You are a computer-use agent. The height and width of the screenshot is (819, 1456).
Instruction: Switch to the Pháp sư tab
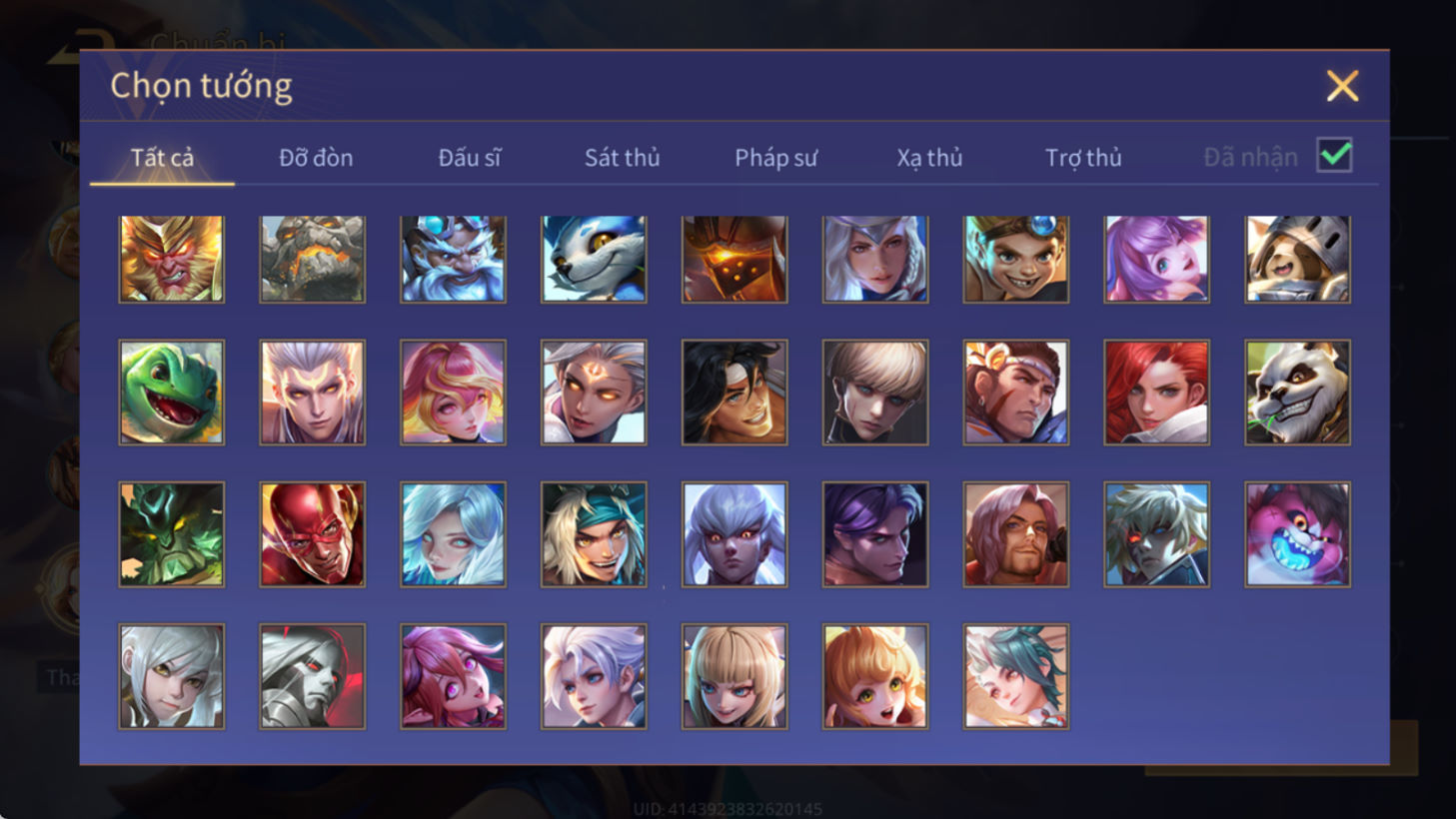pyautogui.click(x=775, y=158)
